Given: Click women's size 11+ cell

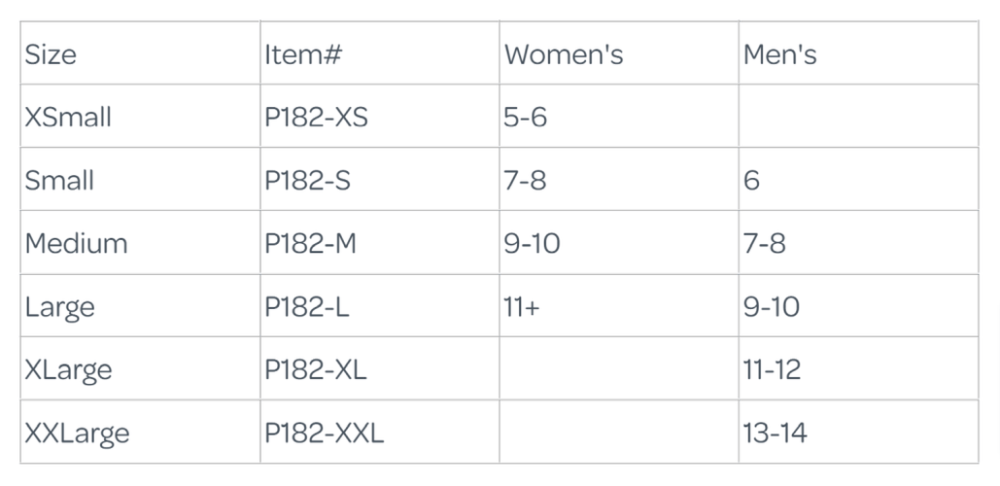Looking at the screenshot, I should (x=522, y=306).
